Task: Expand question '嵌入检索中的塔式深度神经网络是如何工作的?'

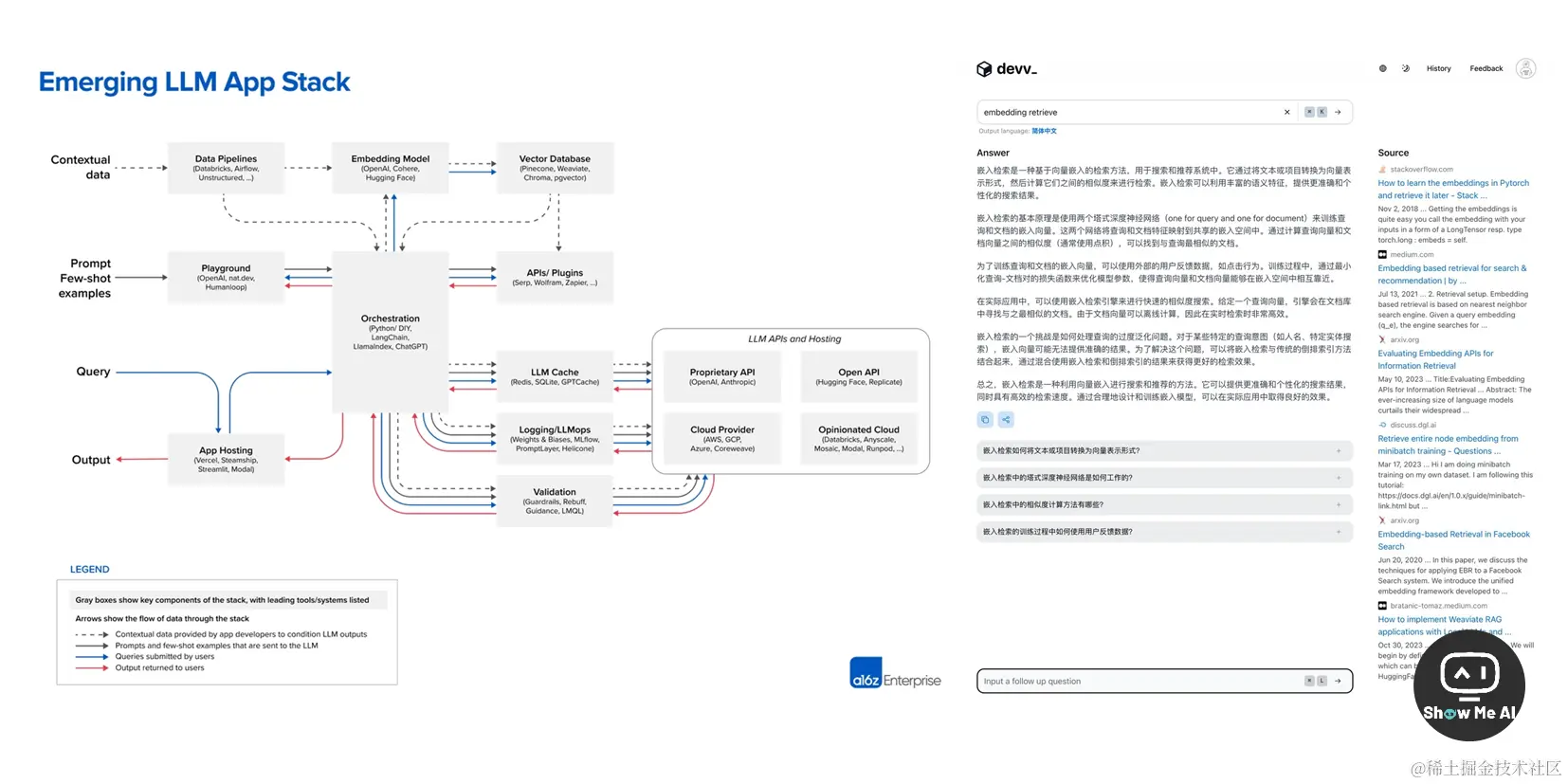Action: [1164, 478]
